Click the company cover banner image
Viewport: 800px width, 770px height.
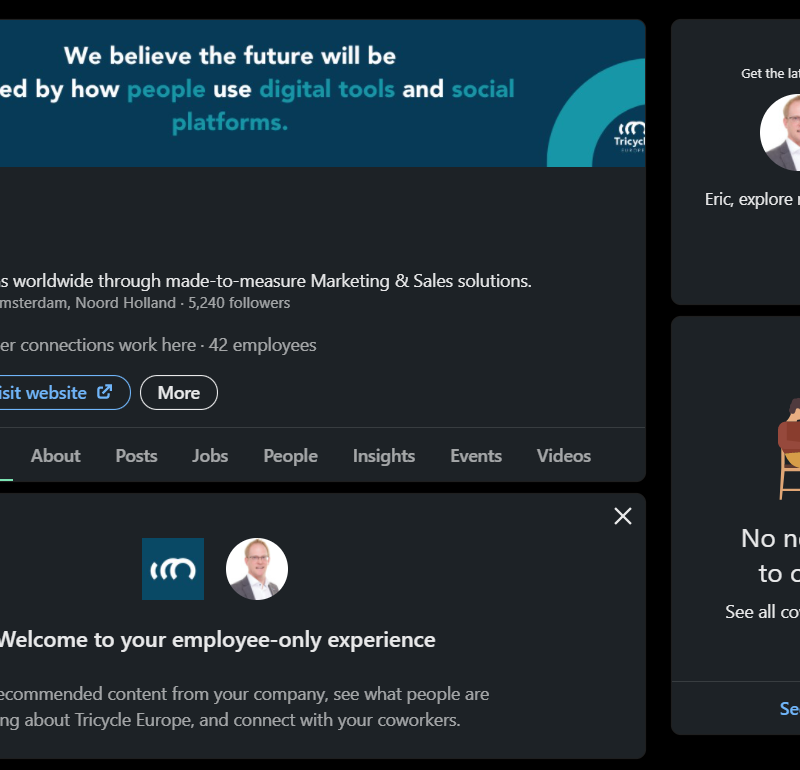(322, 93)
